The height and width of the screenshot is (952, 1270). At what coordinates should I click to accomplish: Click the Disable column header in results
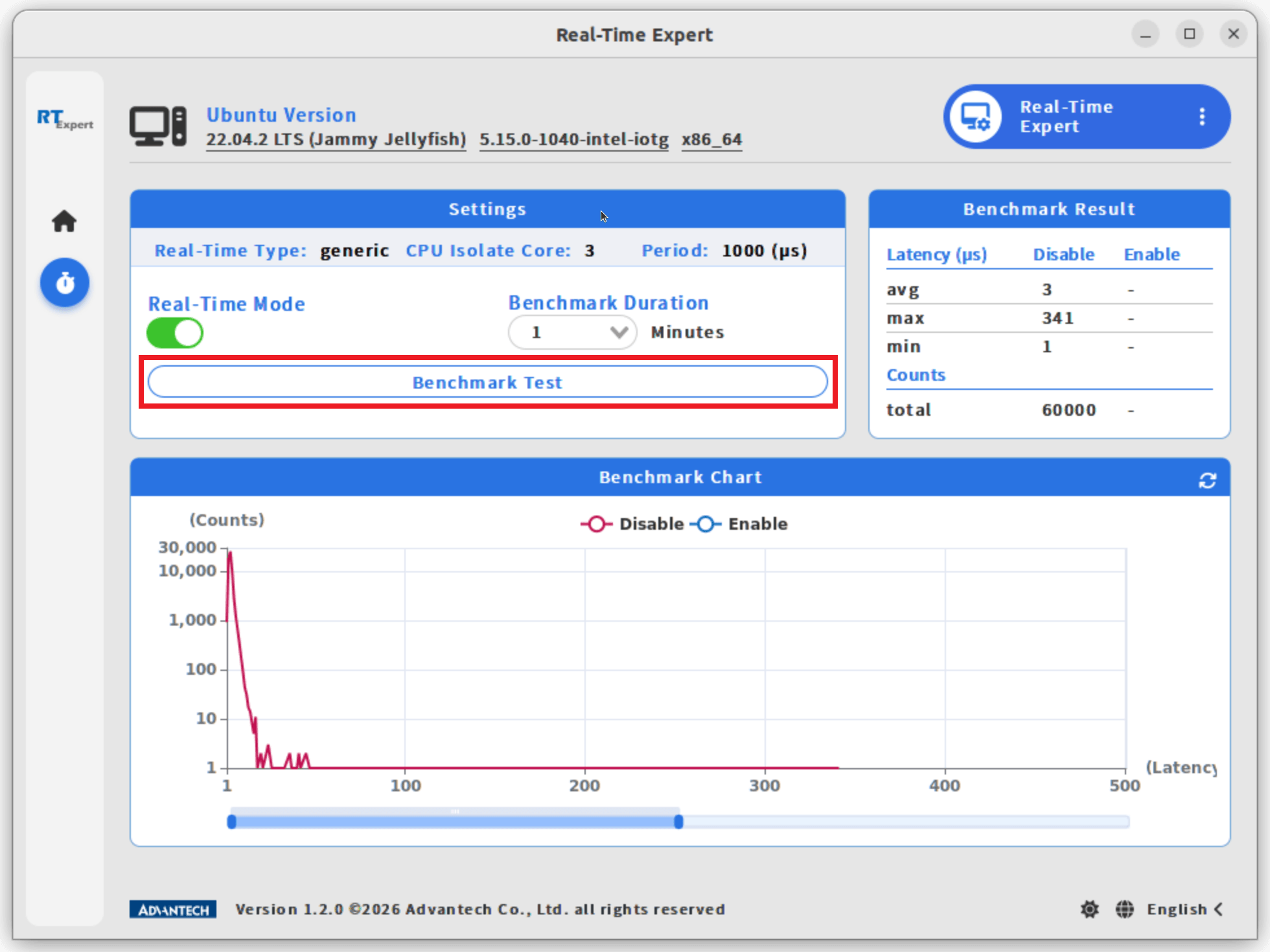1063,255
